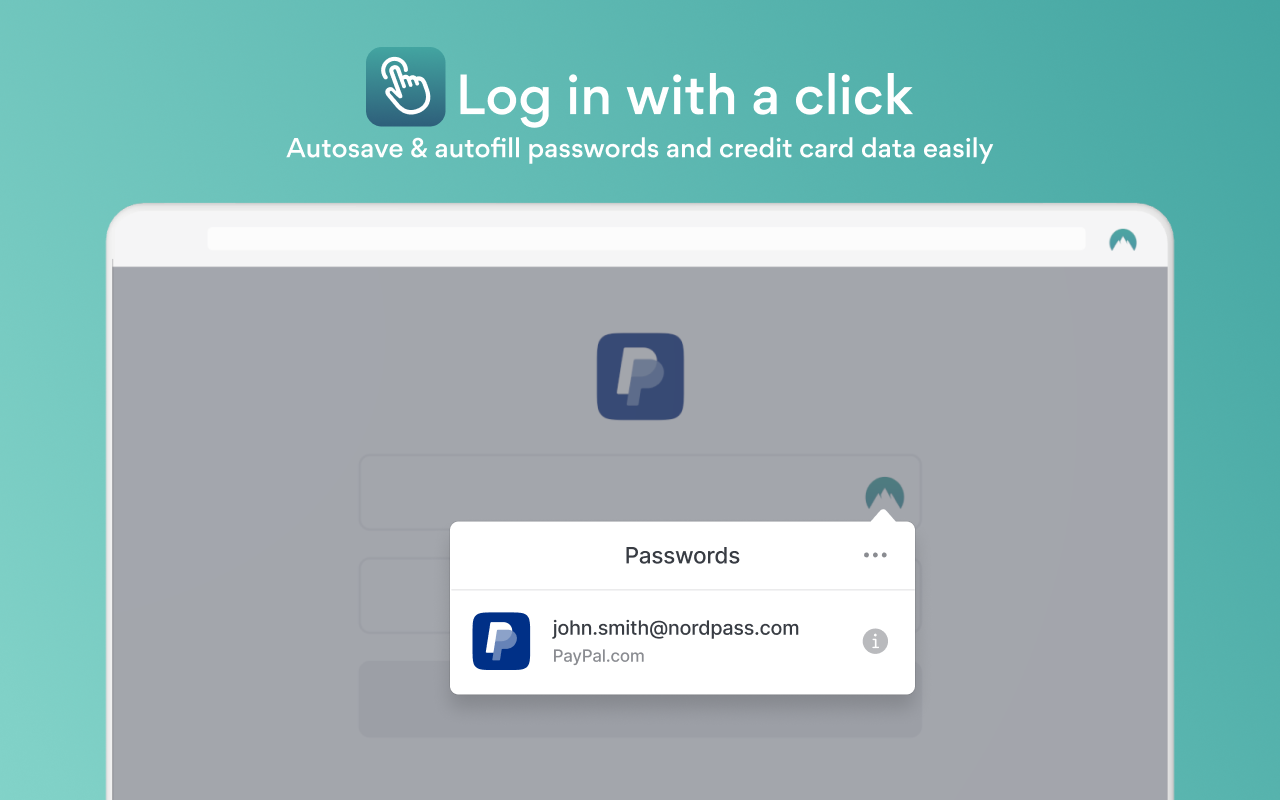
Task: Click the blank browser toolbar area left of address bar
Action: click(160, 239)
